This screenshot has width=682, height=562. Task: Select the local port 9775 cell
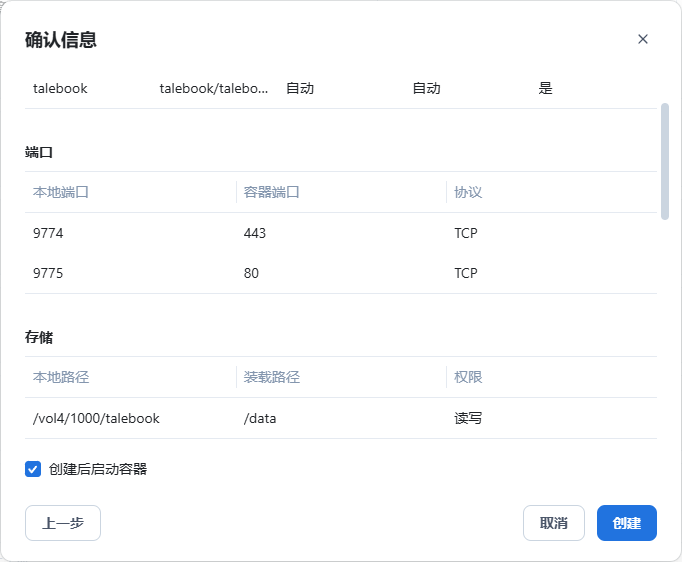[48, 273]
